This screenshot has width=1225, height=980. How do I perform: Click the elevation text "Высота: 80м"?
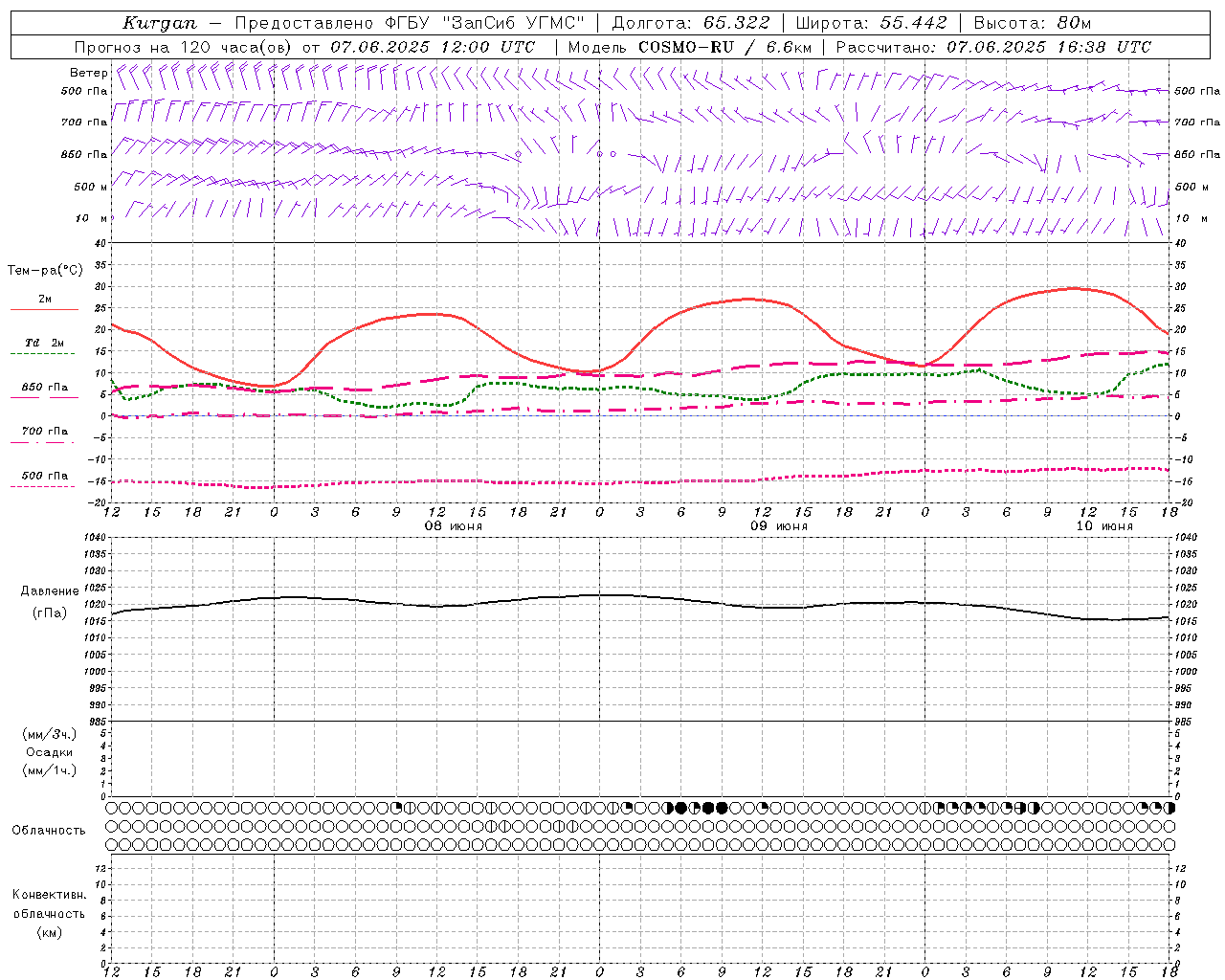pos(1032,23)
